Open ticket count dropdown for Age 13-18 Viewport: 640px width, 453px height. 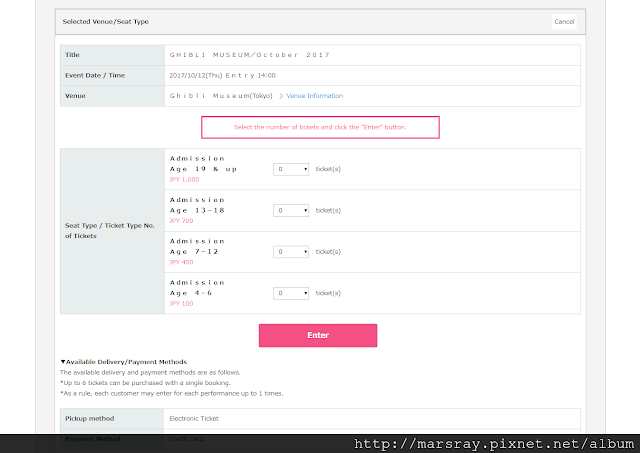[x=291, y=211]
